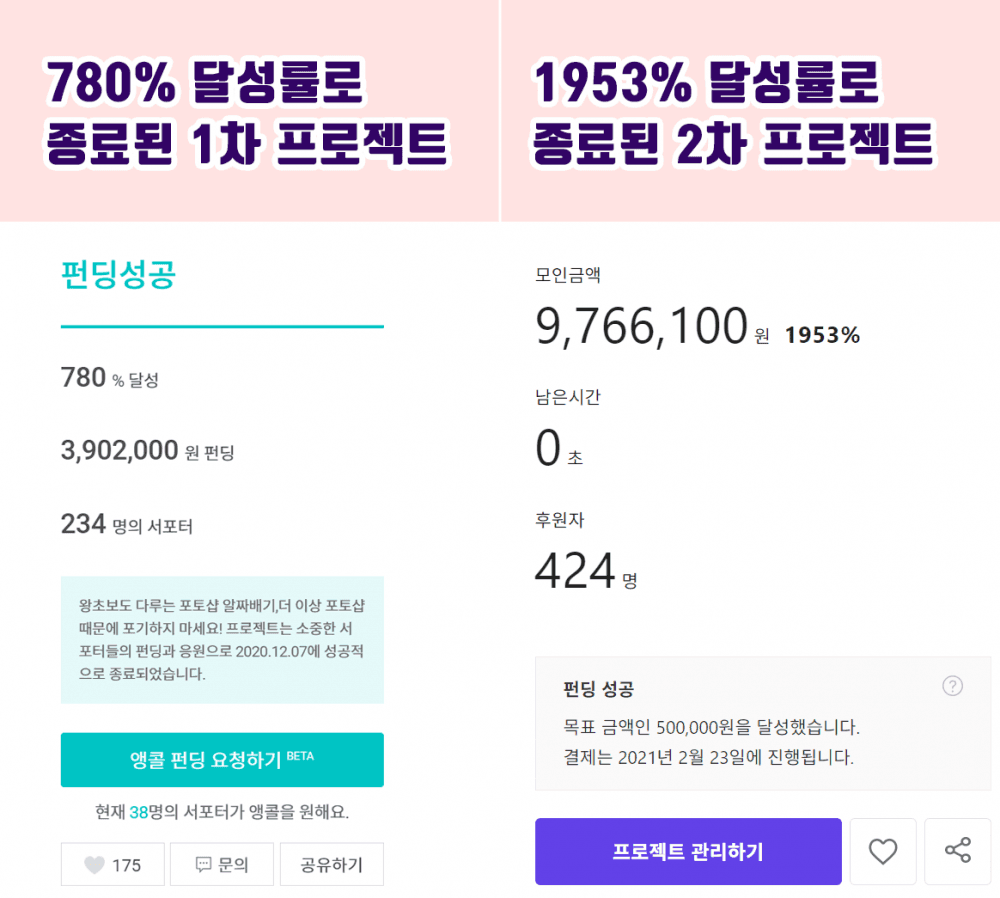Image resolution: width=1000 pixels, height=898 pixels.
Task: Click the heart outline icon beside the manage button
Action: 883,851
